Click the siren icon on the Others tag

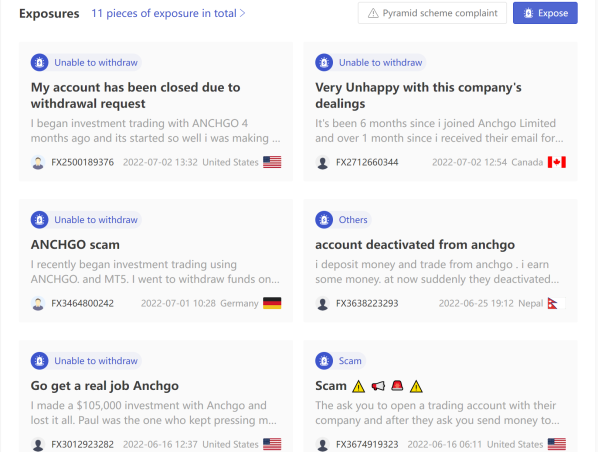(x=324, y=220)
